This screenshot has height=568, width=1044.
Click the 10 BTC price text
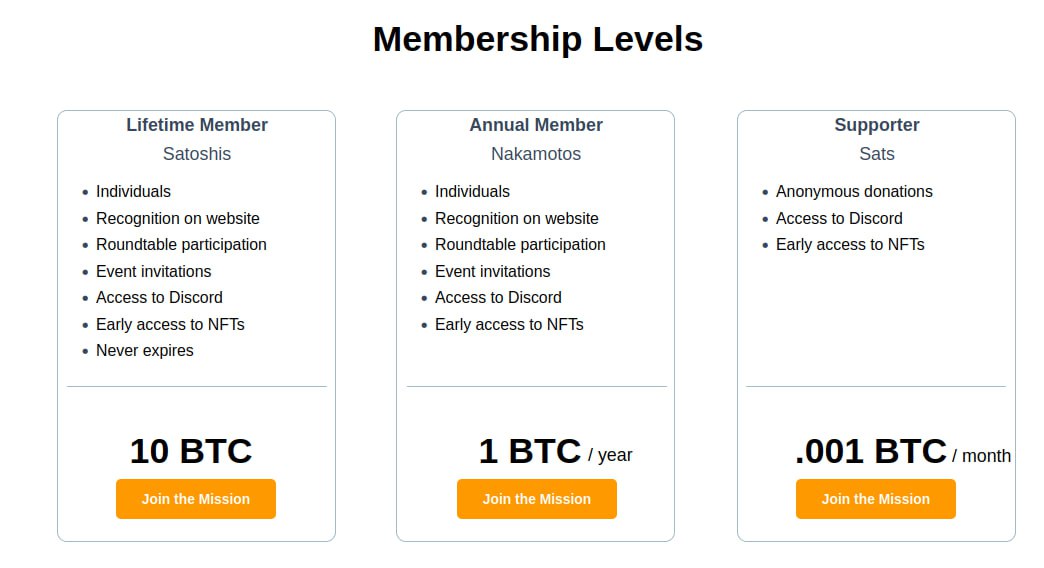[x=191, y=451]
